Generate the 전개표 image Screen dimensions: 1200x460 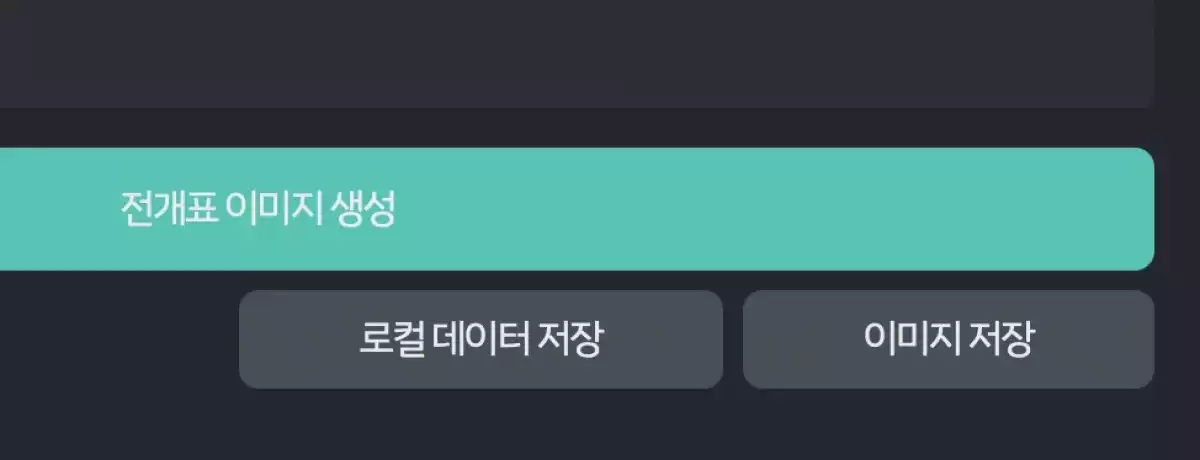pyautogui.click(x=576, y=209)
